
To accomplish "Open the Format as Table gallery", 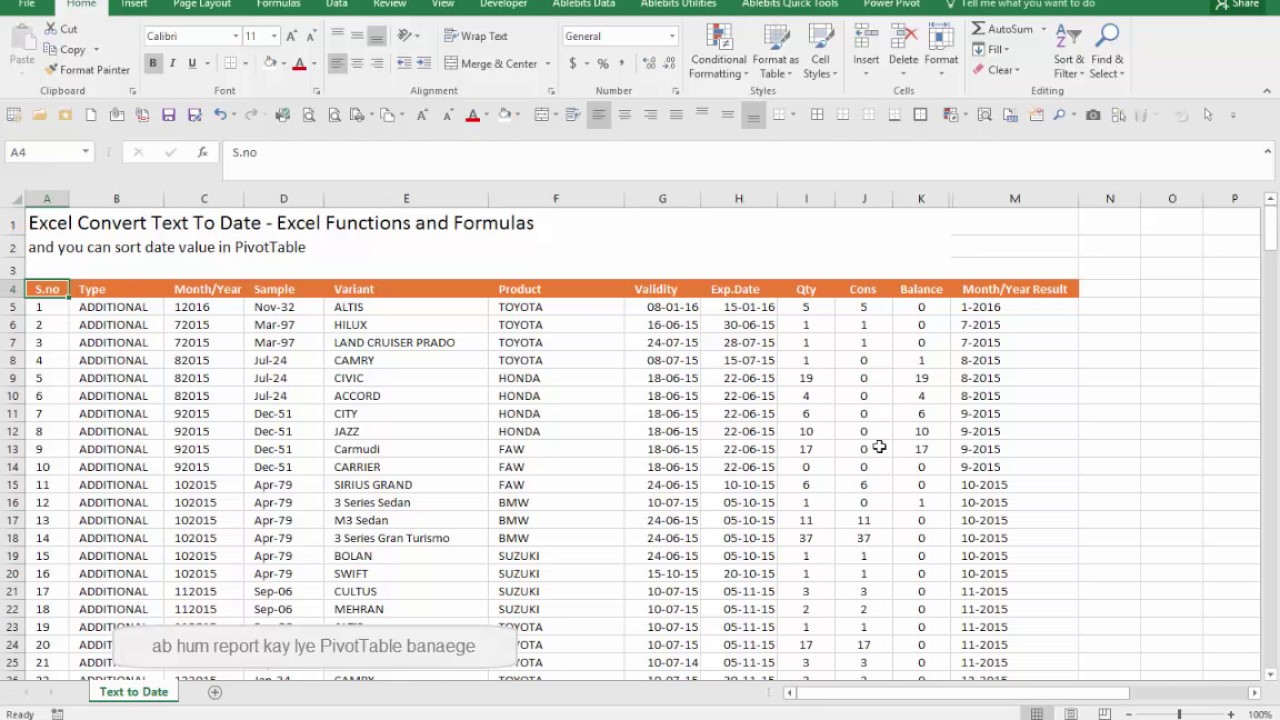I will coord(776,51).
